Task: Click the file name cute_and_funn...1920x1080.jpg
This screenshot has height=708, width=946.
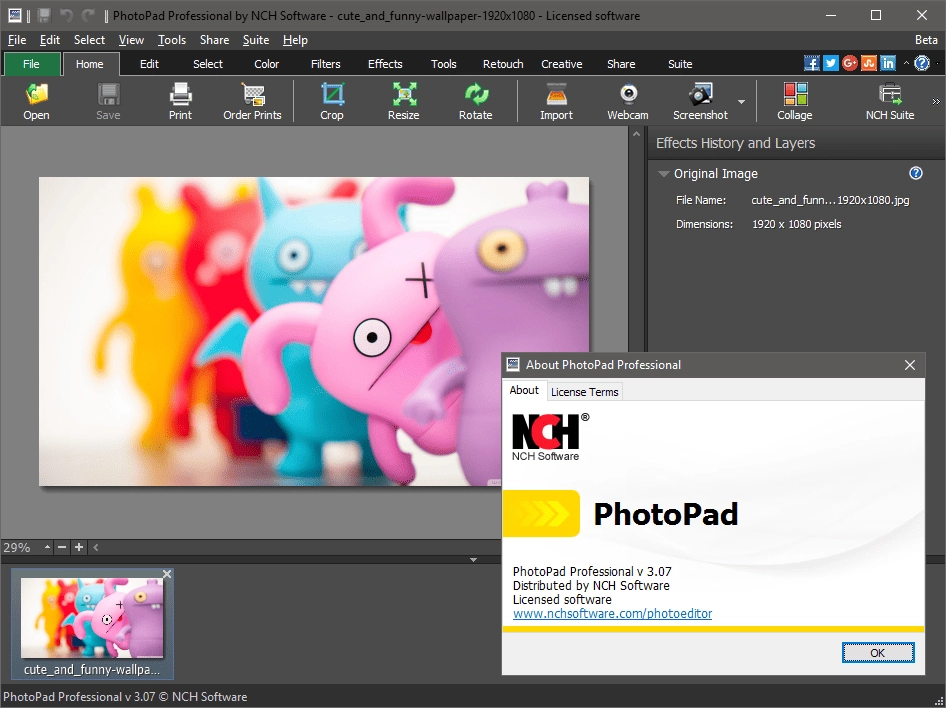Action: click(x=830, y=200)
